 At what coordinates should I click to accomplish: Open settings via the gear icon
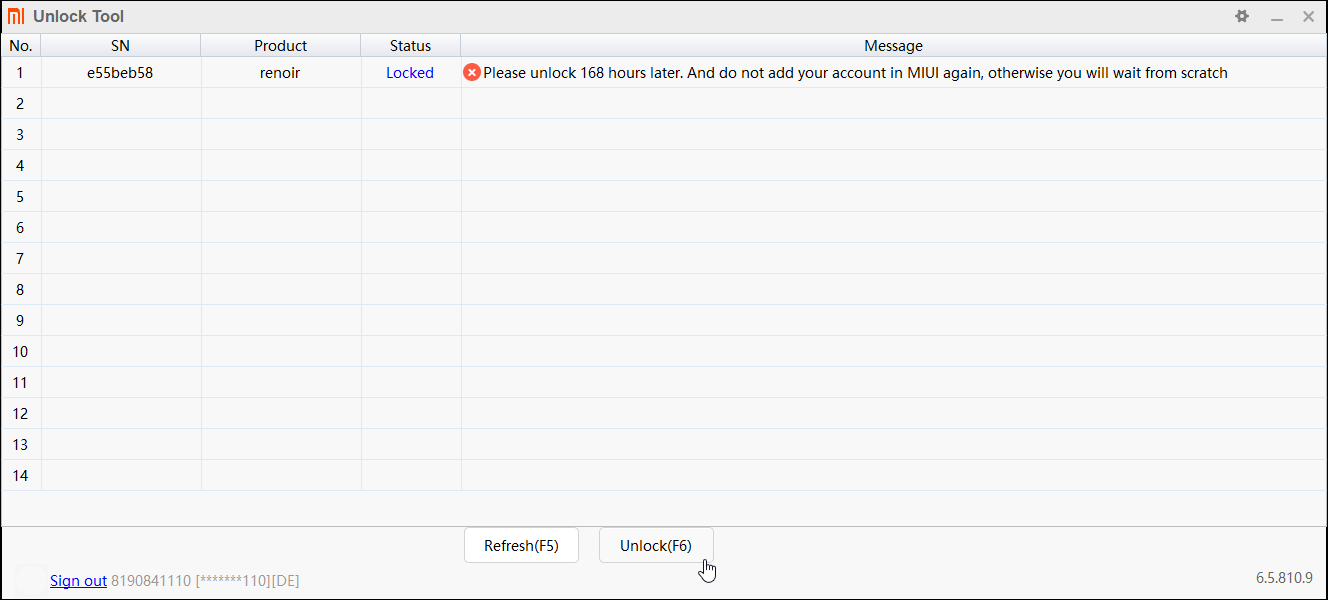coord(1242,16)
